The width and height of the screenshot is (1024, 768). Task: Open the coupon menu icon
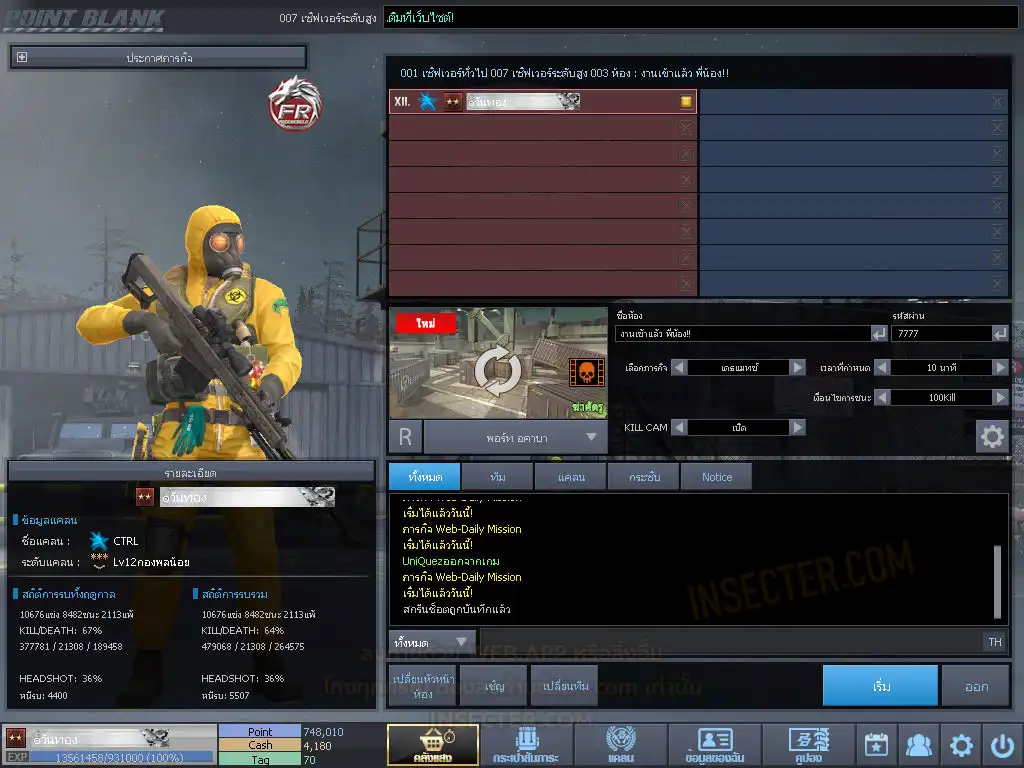pyautogui.click(x=808, y=745)
